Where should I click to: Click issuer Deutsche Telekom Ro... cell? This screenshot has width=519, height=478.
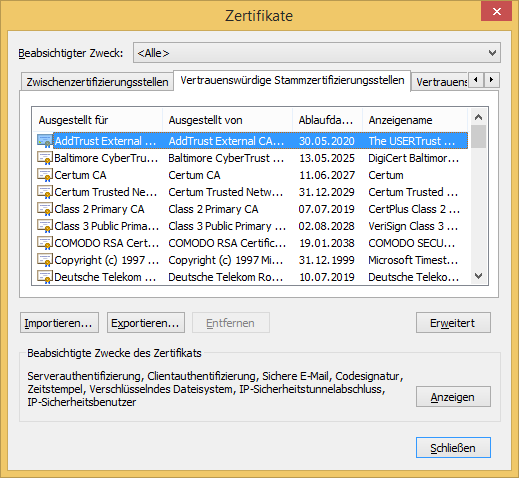[x=226, y=277]
